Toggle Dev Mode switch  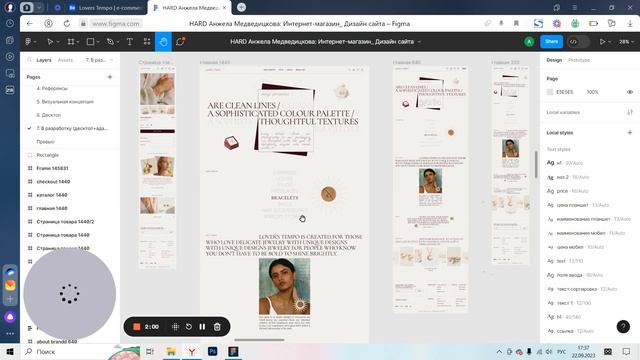[x=578, y=42]
